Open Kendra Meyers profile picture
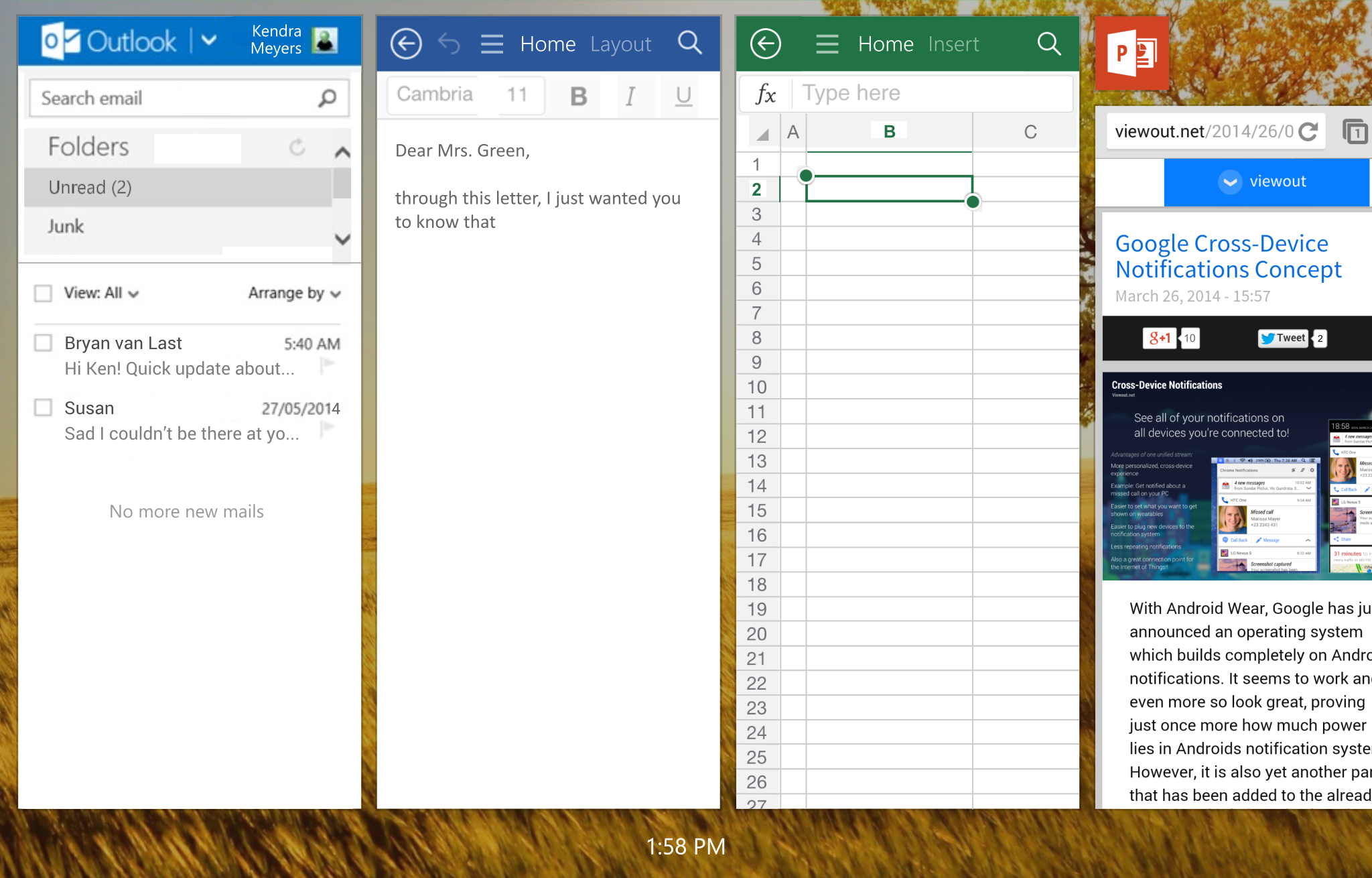This screenshot has width=1372, height=878. (x=325, y=40)
